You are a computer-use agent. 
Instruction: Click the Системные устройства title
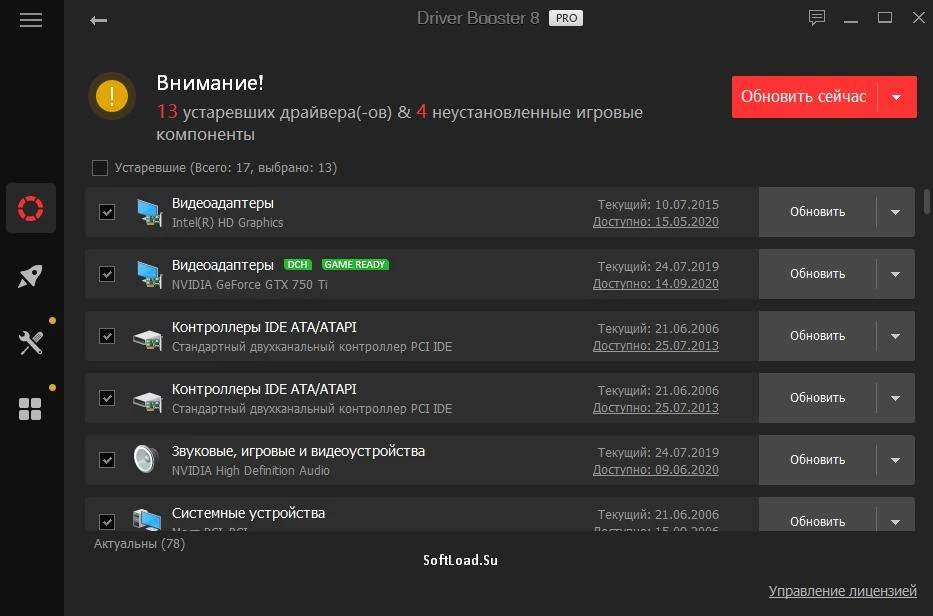(248, 513)
